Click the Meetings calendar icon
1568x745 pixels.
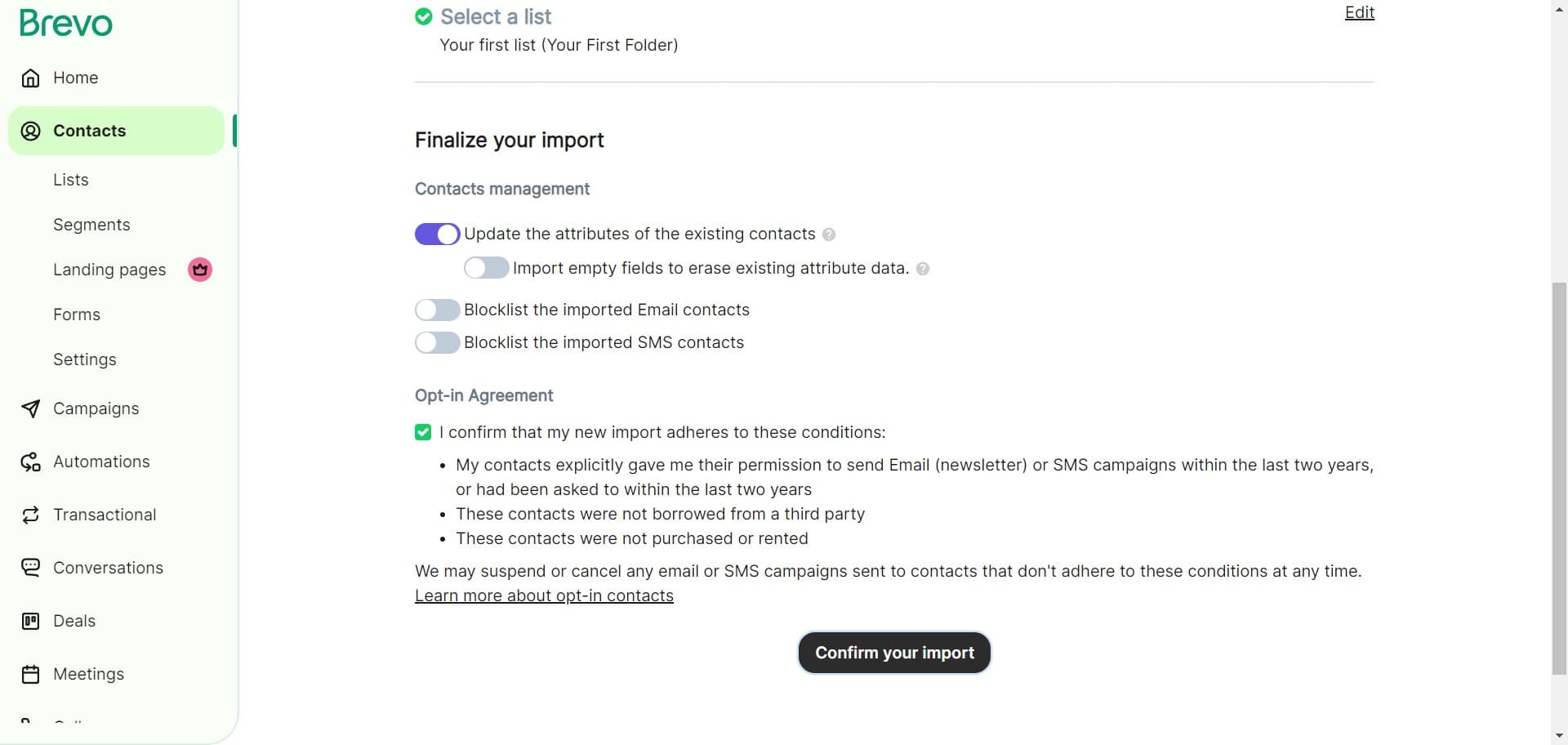pyautogui.click(x=30, y=674)
